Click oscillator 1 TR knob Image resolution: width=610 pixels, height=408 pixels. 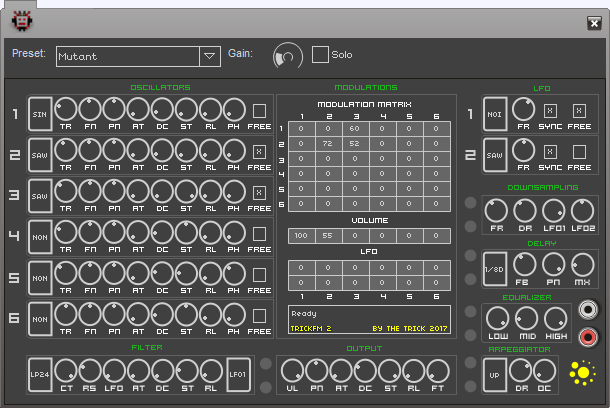pos(67,109)
